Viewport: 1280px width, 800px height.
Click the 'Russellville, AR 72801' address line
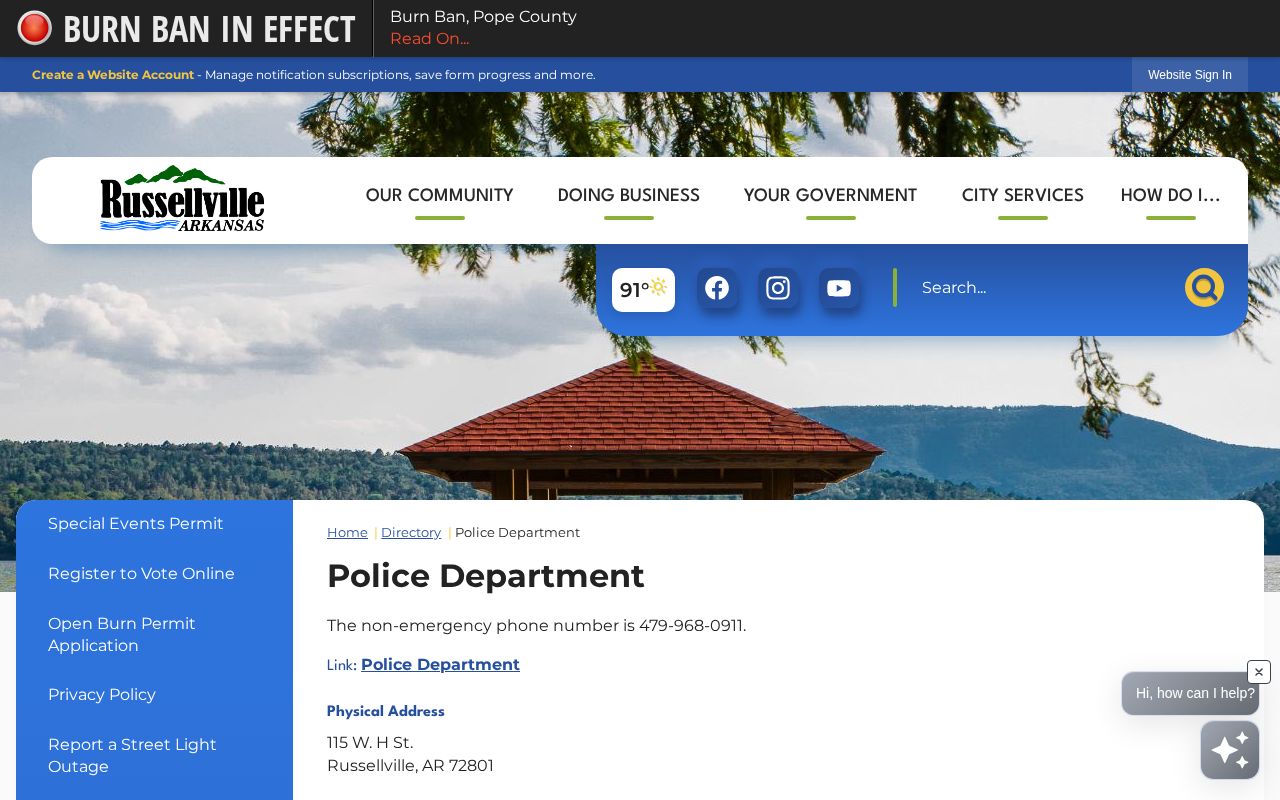[x=410, y=766]
